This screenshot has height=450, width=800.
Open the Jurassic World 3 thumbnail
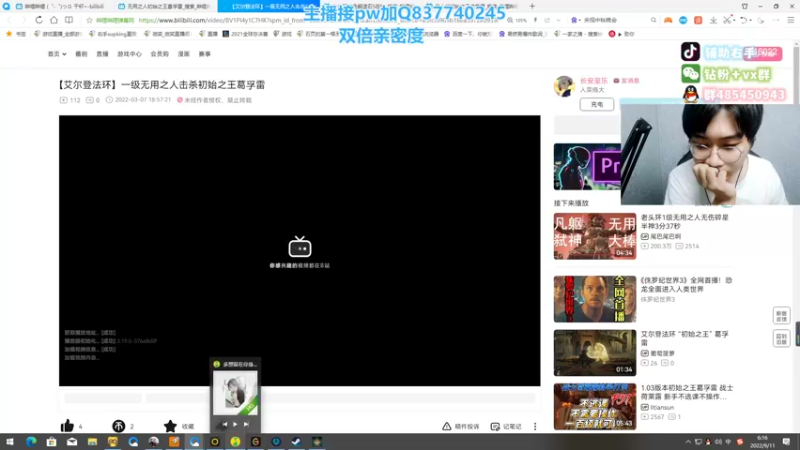595,299
